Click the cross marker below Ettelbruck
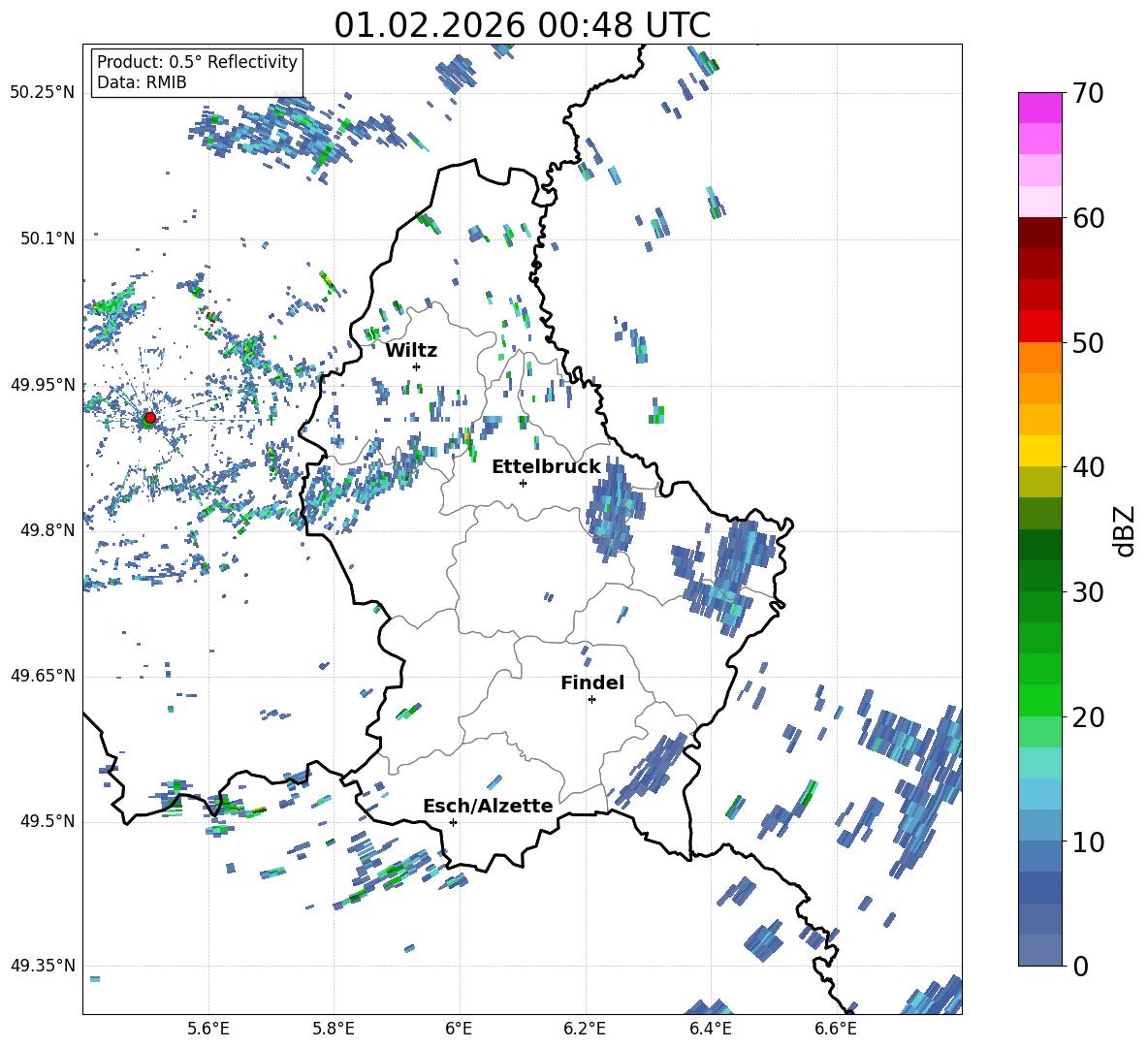Image resolution: width=1148 pixels, height=1048 pixels. 523,483
